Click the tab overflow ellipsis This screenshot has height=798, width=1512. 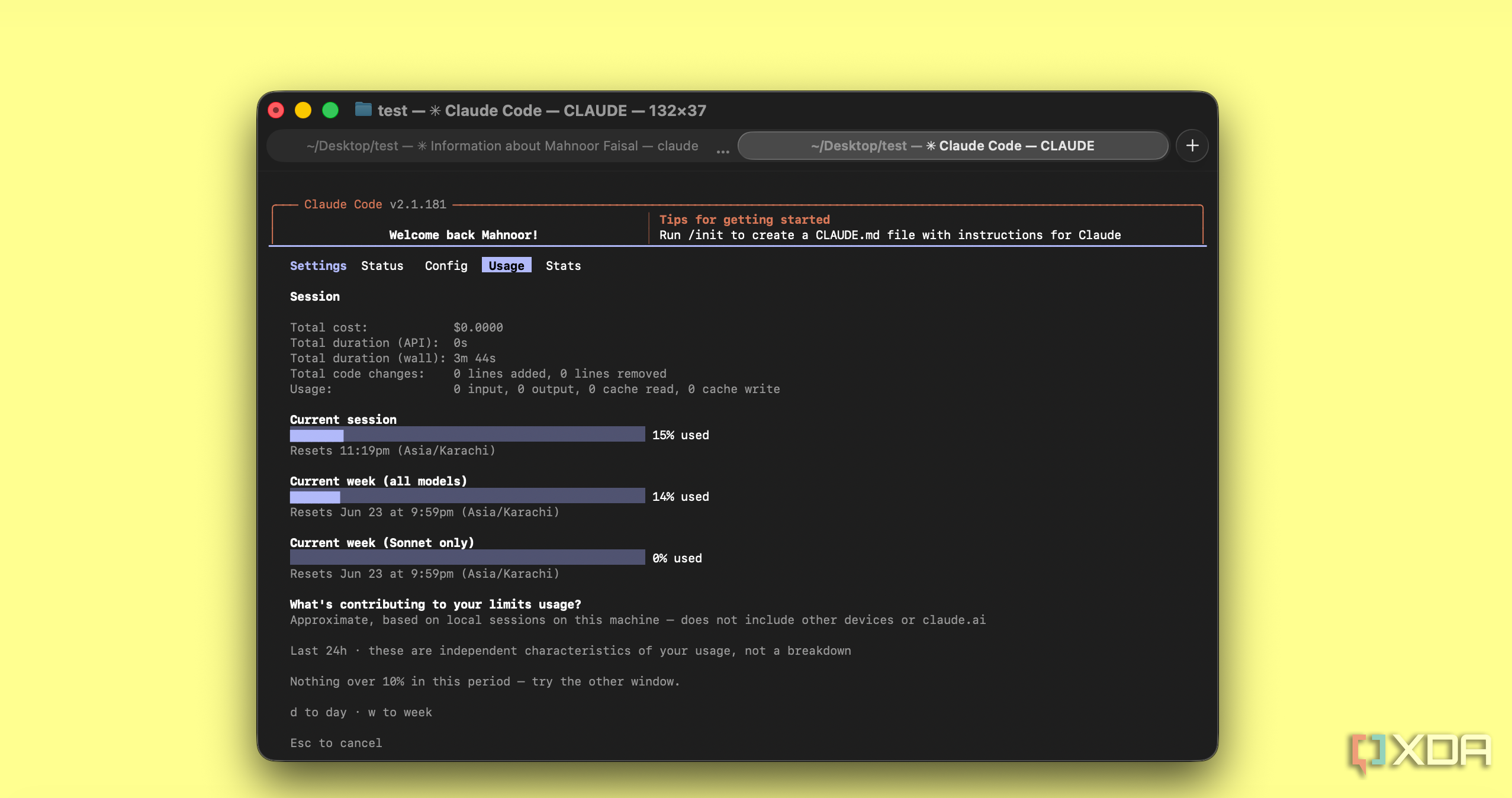point(722,152)
